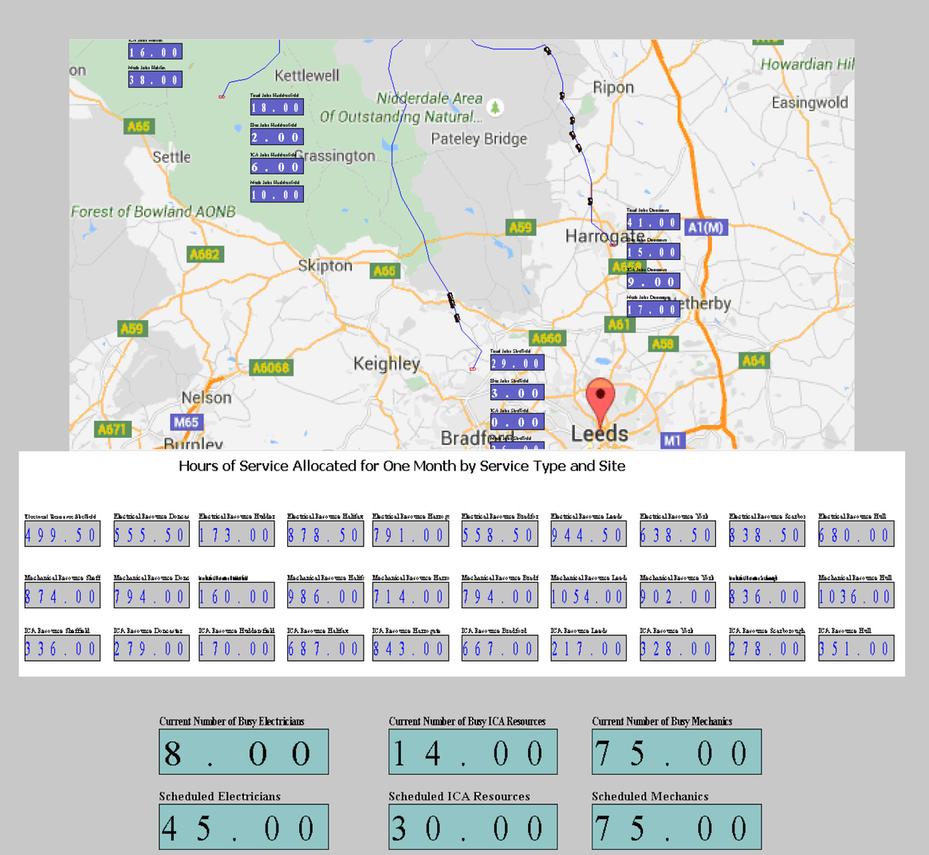The image size is (929, 855).
Task: Click the Mechanical Resource Sheffield value 874.00
Action: pyautogui.click(x=62, y=595)
